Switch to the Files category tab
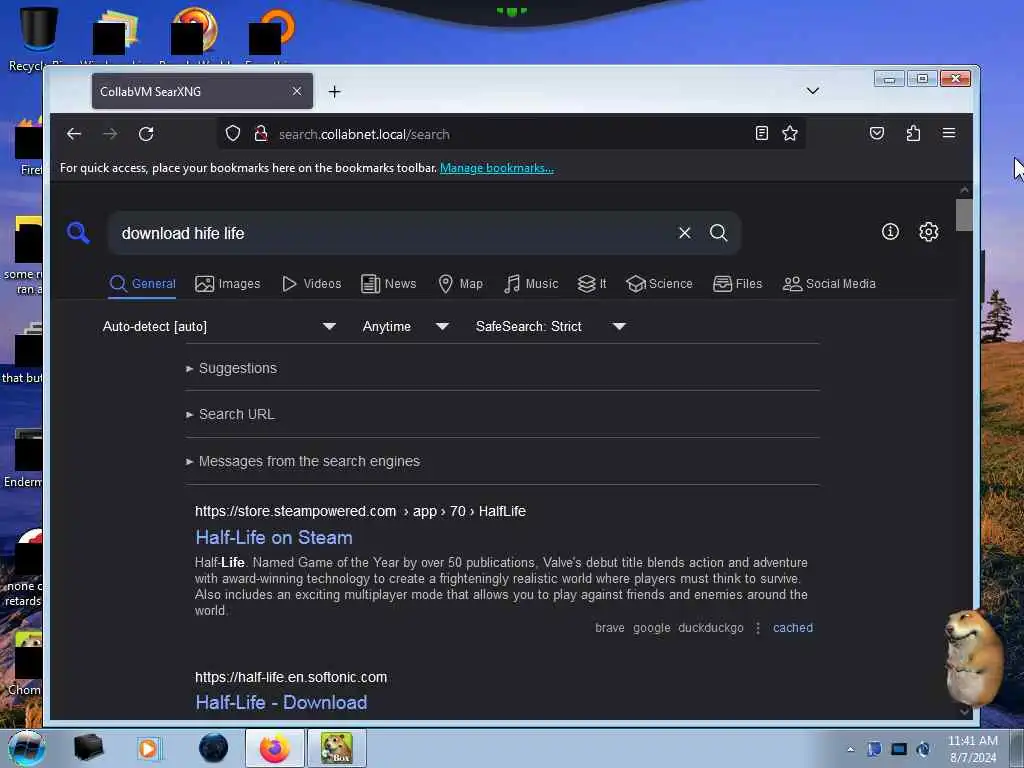 click(x=737, y=284)
